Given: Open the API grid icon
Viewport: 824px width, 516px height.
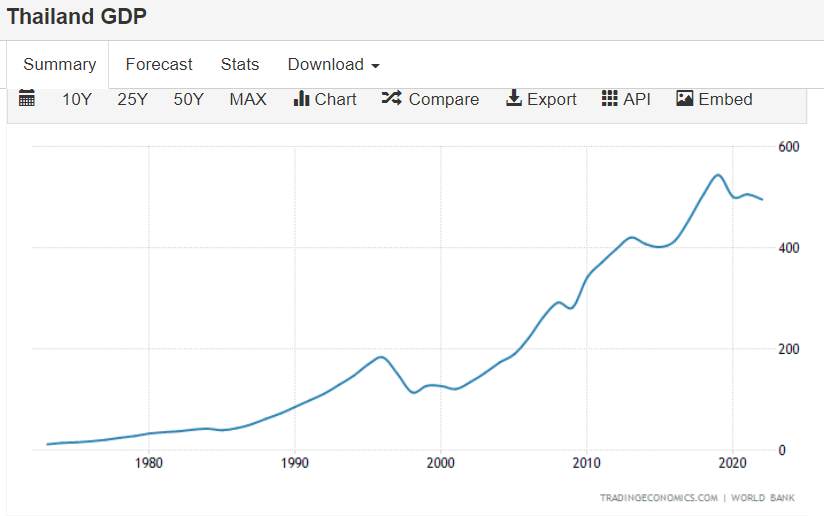Looking at the screenshot, I should pyautogui.click(x=609, y=98).
